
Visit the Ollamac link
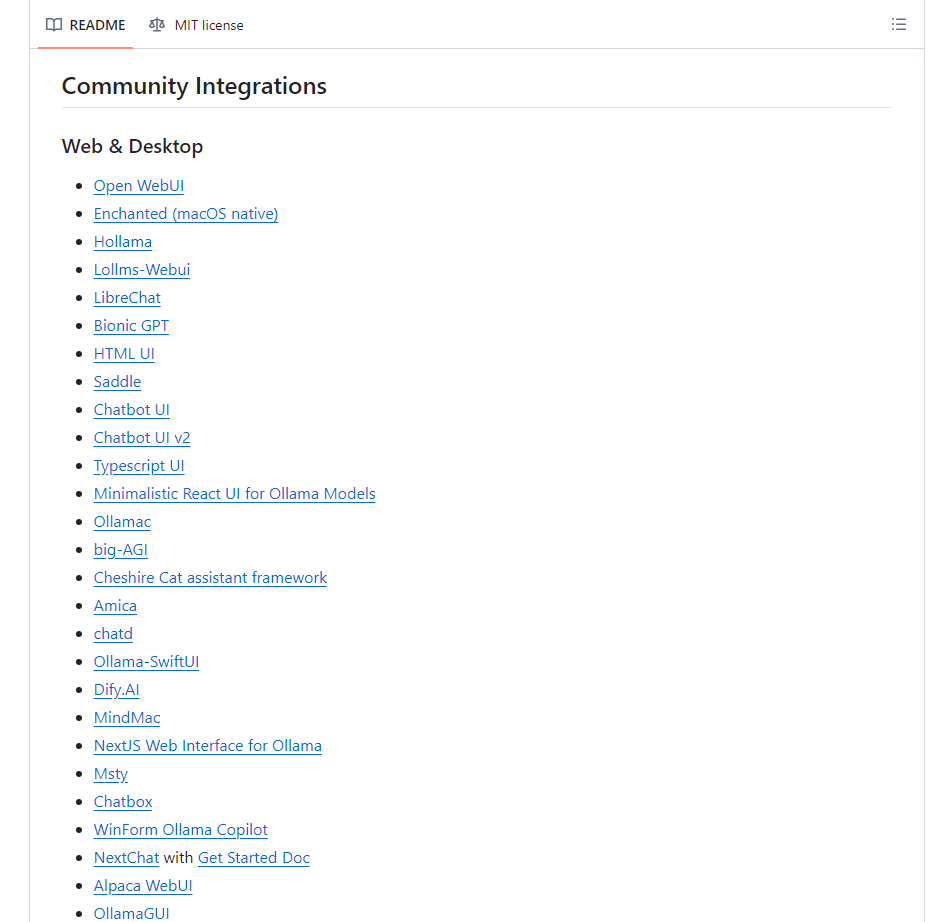(122, 522)
